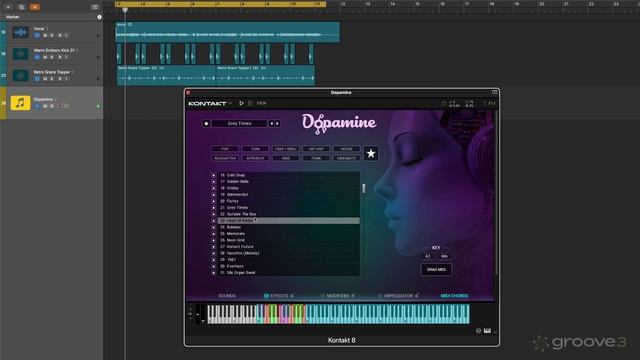This screenshot has width=640, height=360.
Task: Open the key root note dropdown
Action: [428, 256]
